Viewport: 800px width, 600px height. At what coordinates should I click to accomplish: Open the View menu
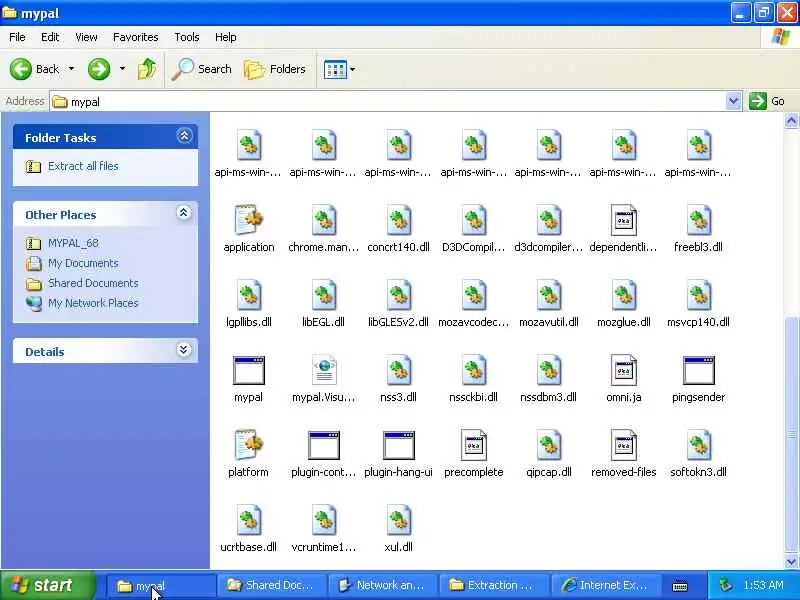point(86,37)
